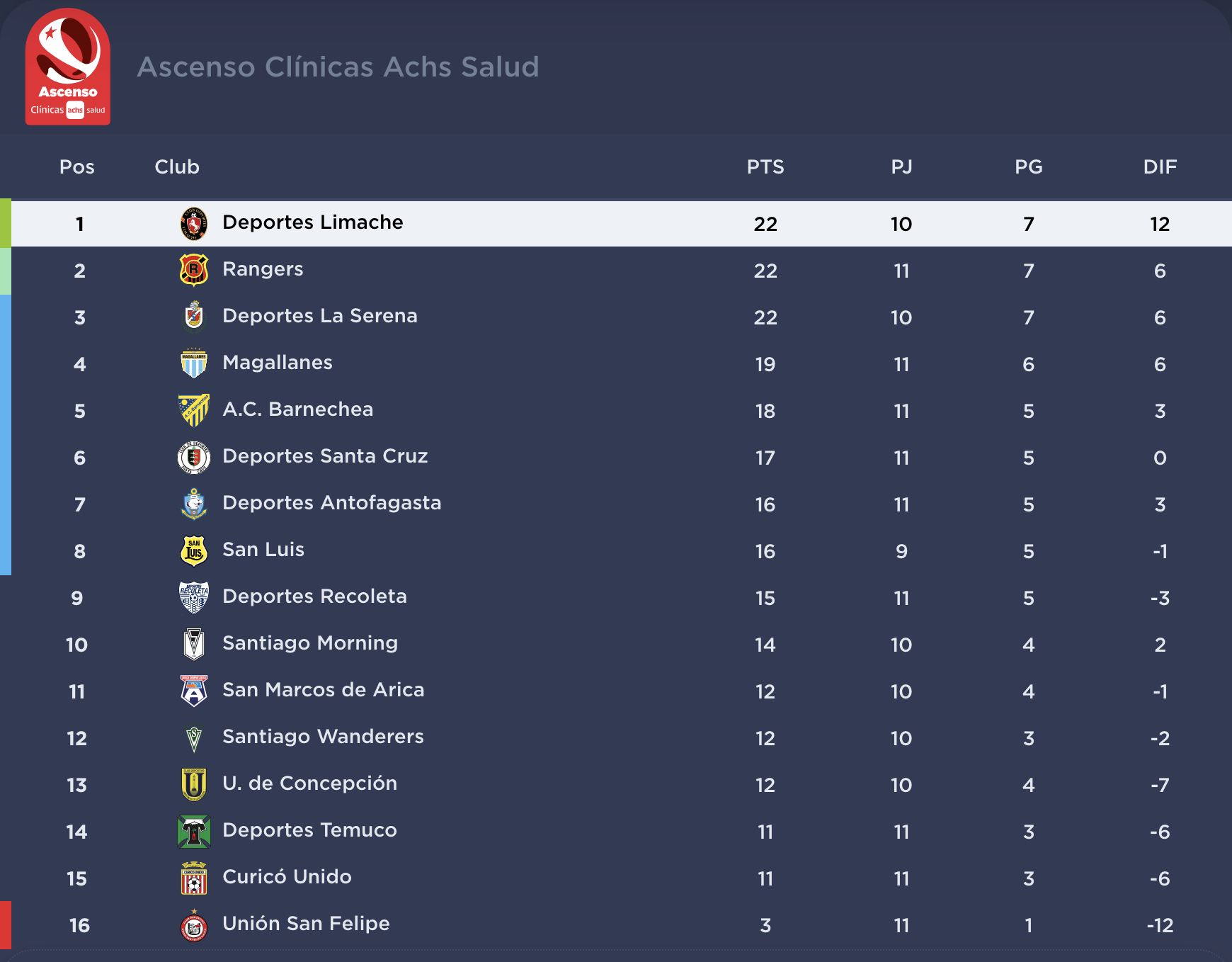This screenshot has height=962, width=1232.
Task: Click the Deportes Antofagasta badge
Action: pyautogui.click(x=194, y=504)
